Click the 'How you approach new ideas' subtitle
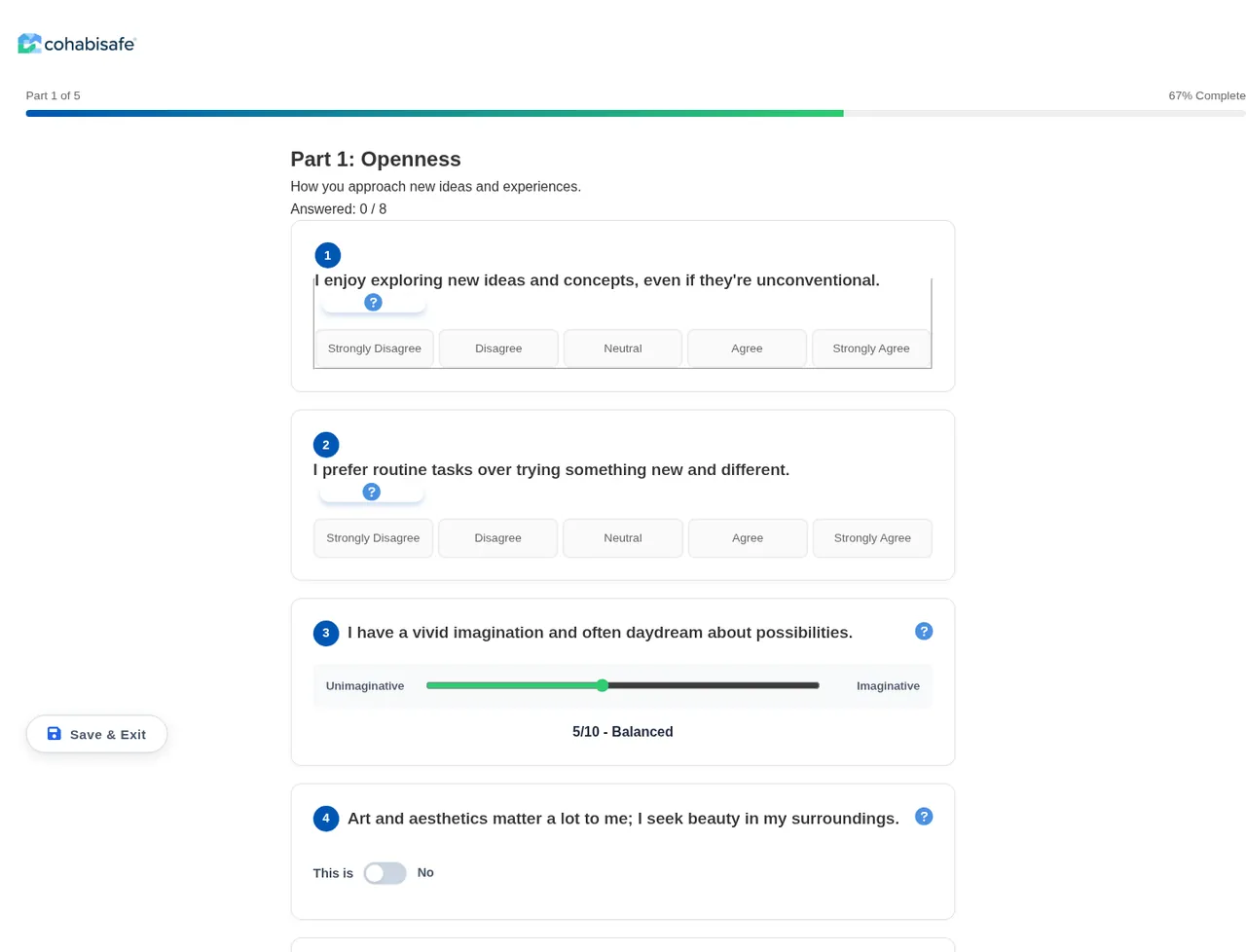 pos(435,187)
